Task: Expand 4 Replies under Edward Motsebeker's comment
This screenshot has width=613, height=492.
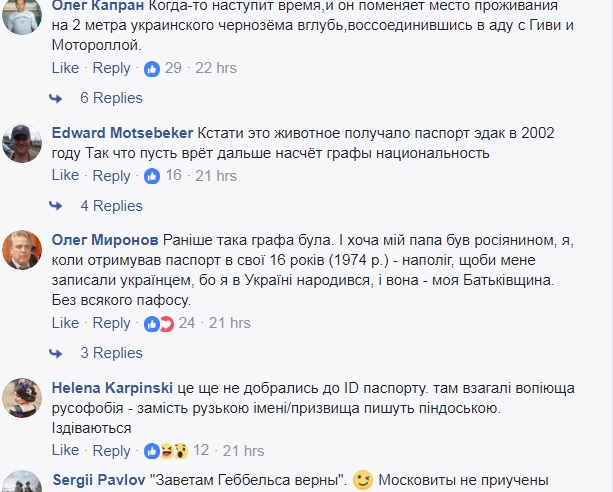Action: [111, 206]
